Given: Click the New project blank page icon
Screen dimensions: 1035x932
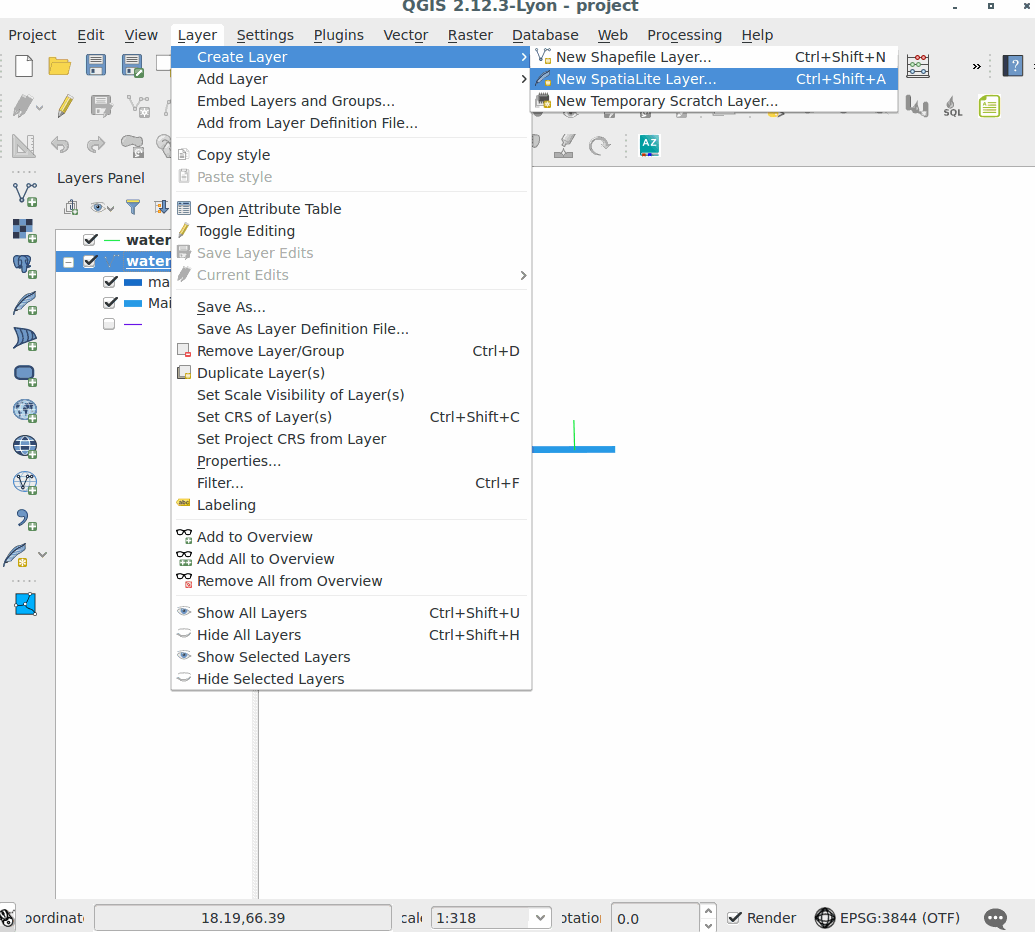Looking at the screenshot, I should [x=24, y=66].
